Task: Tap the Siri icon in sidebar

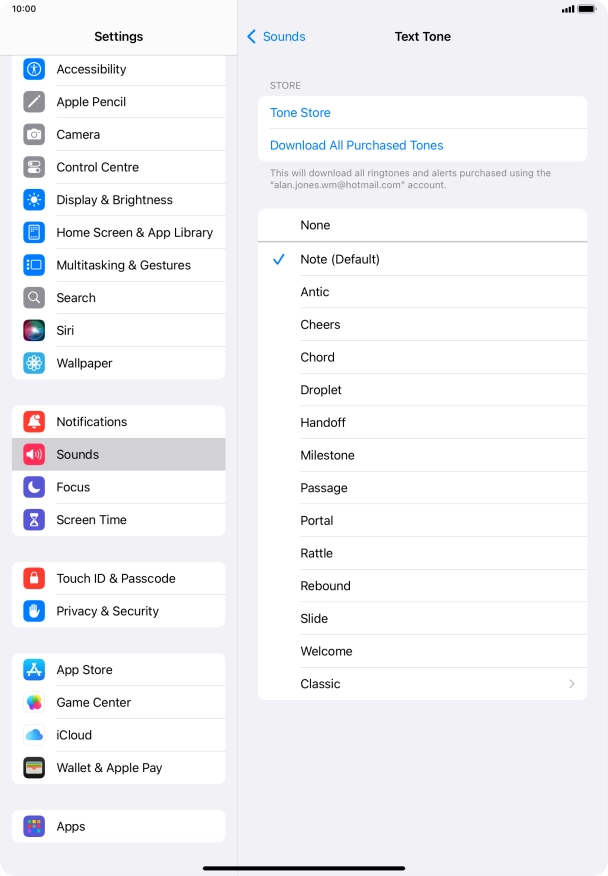Action: pyautogui.click(x=34, y=331)
